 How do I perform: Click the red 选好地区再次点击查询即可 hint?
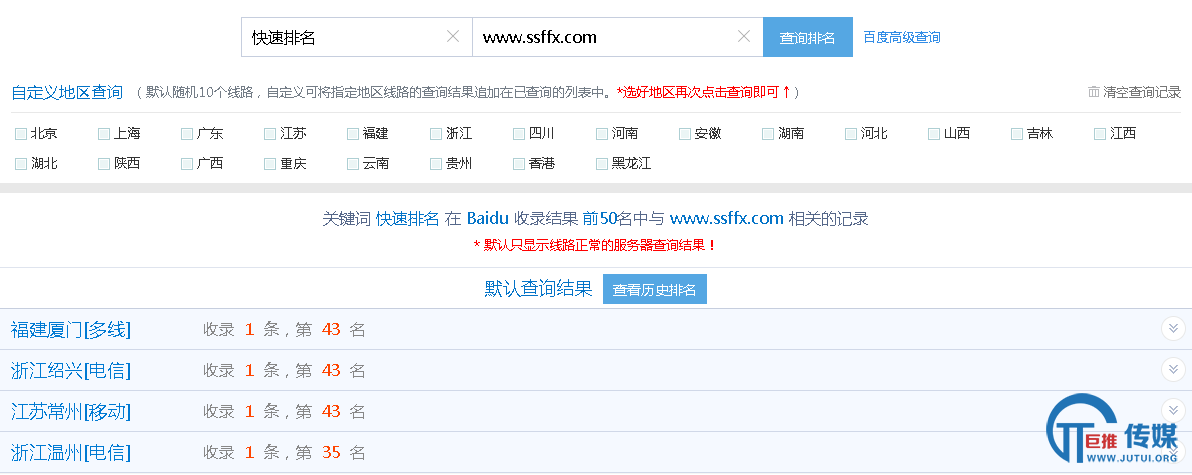(703, 92)
